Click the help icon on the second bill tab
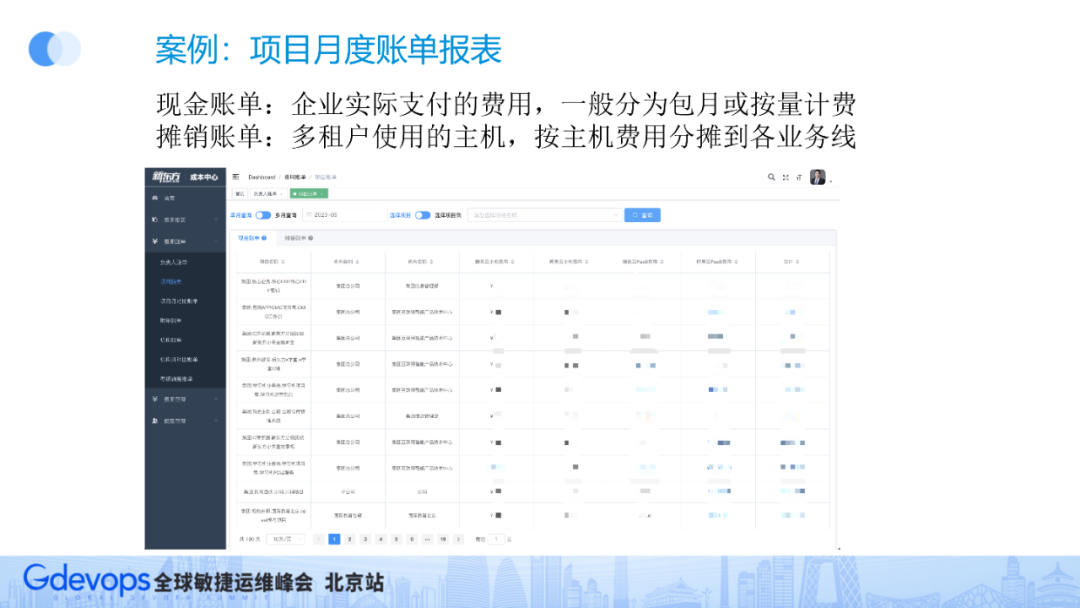Screen dimensions: 1080x608 point(311,238)
